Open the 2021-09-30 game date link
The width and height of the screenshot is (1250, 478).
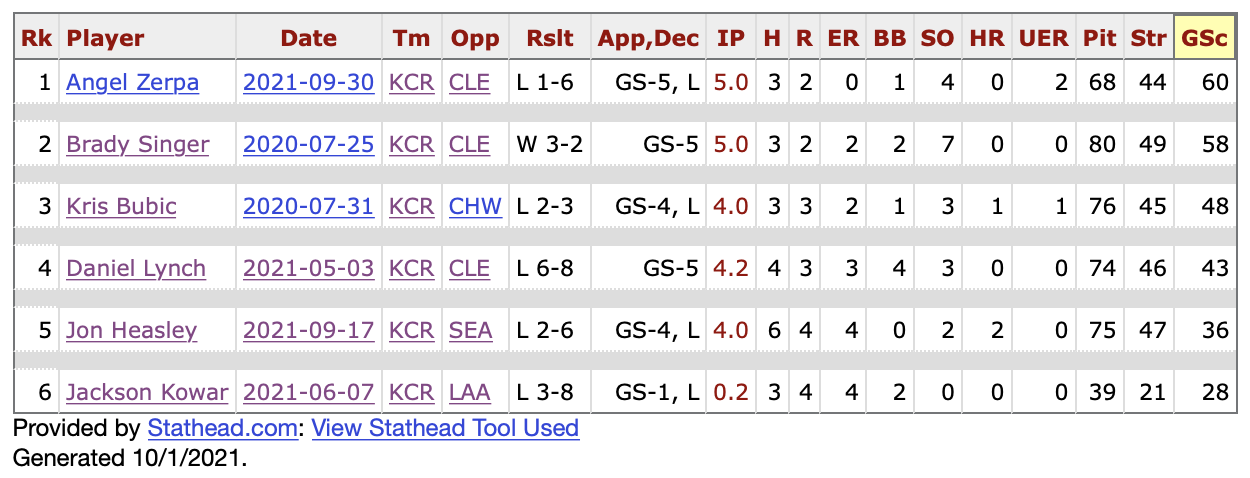pos(308,82)
